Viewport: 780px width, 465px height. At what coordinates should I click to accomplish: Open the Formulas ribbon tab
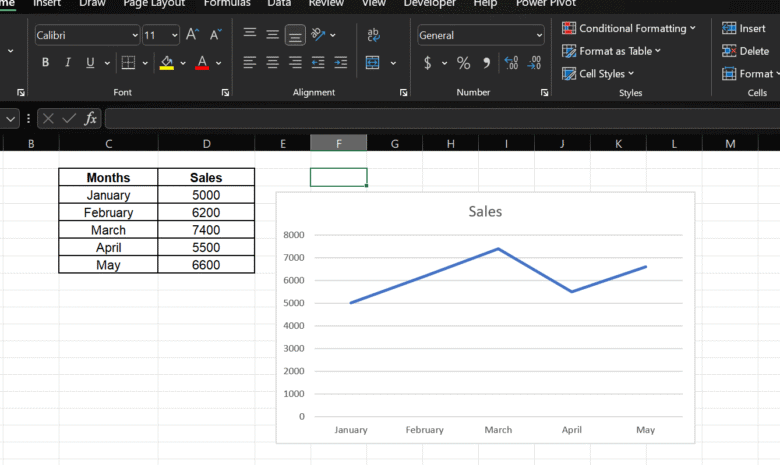[x=227, y=3]
